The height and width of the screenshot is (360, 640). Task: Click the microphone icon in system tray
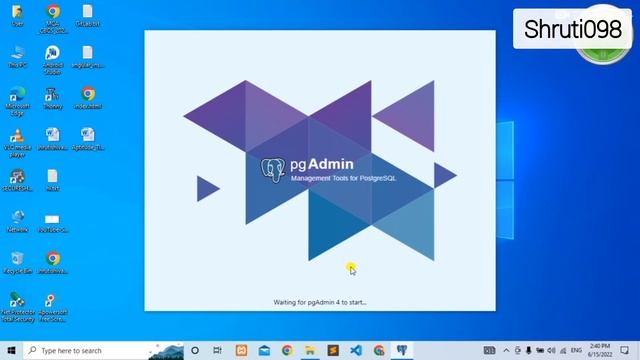coord(529,350)
